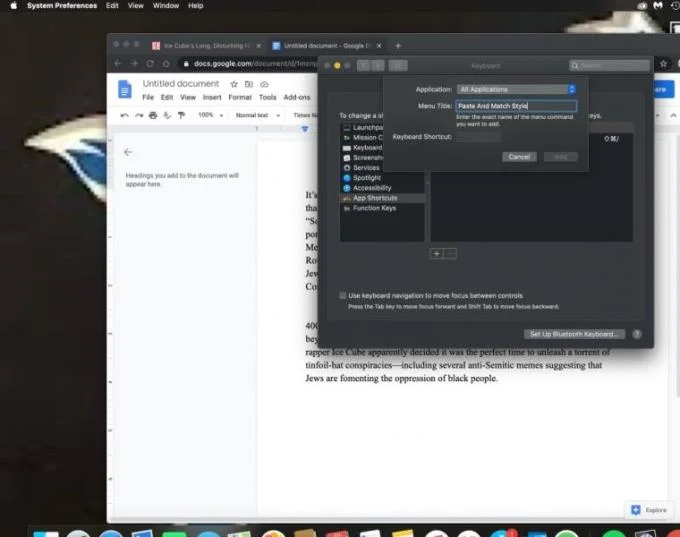680x537 pixels.
Task: Open System Preferences menu in menu bar
Action: 62,6
